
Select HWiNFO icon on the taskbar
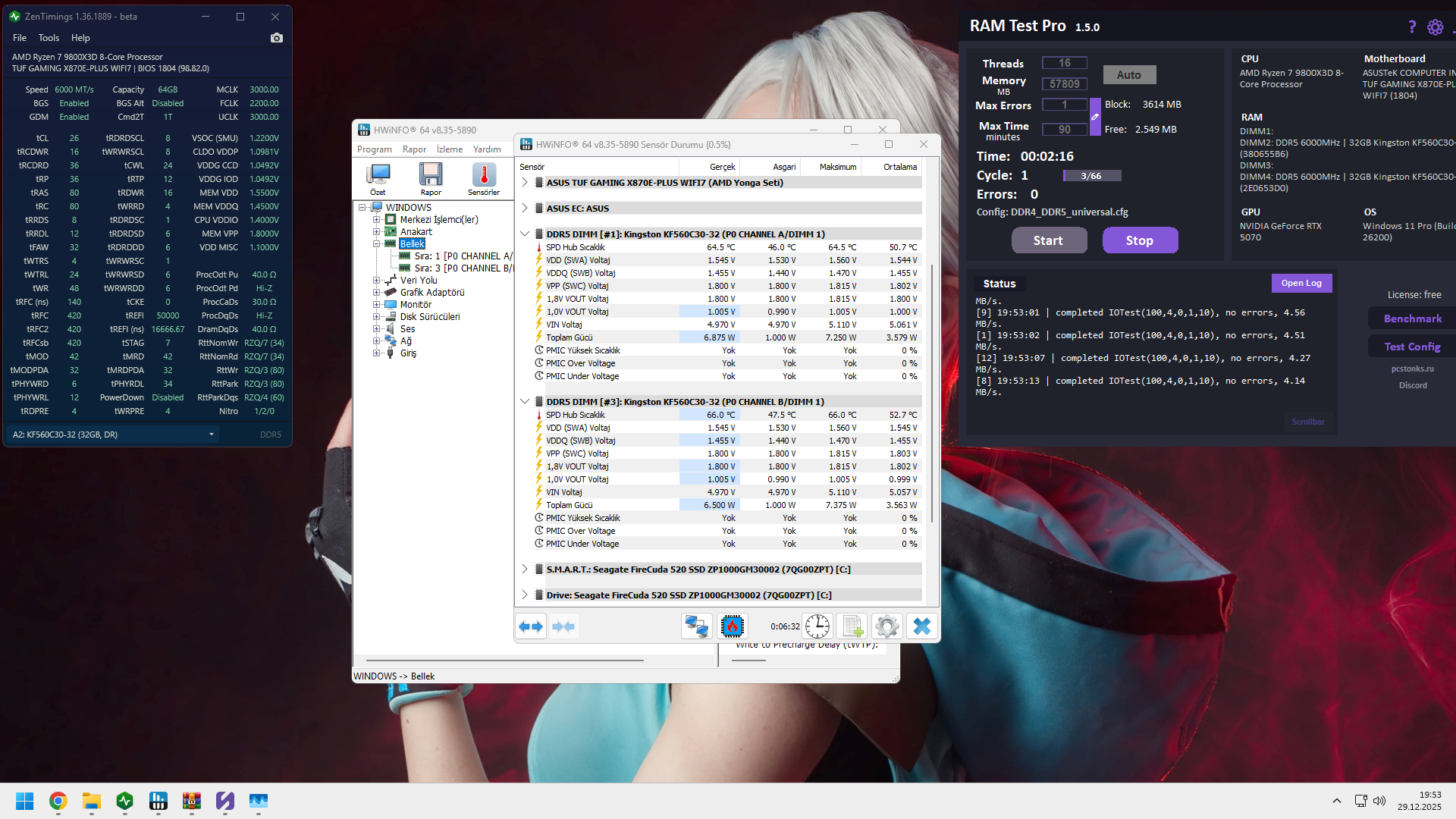point(158,801)
